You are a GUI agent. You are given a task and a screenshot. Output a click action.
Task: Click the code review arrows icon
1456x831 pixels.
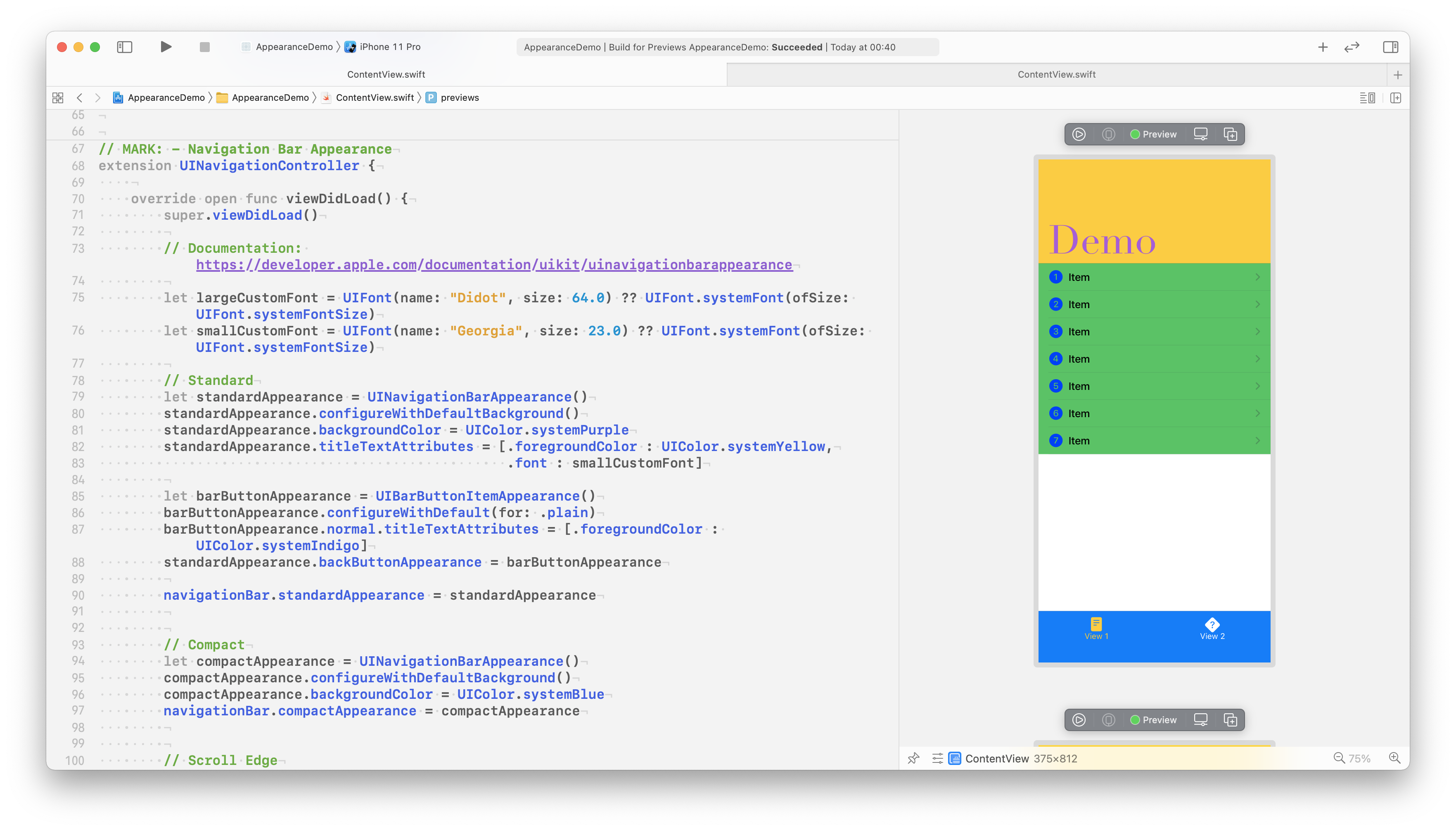tap(1352, 47)
